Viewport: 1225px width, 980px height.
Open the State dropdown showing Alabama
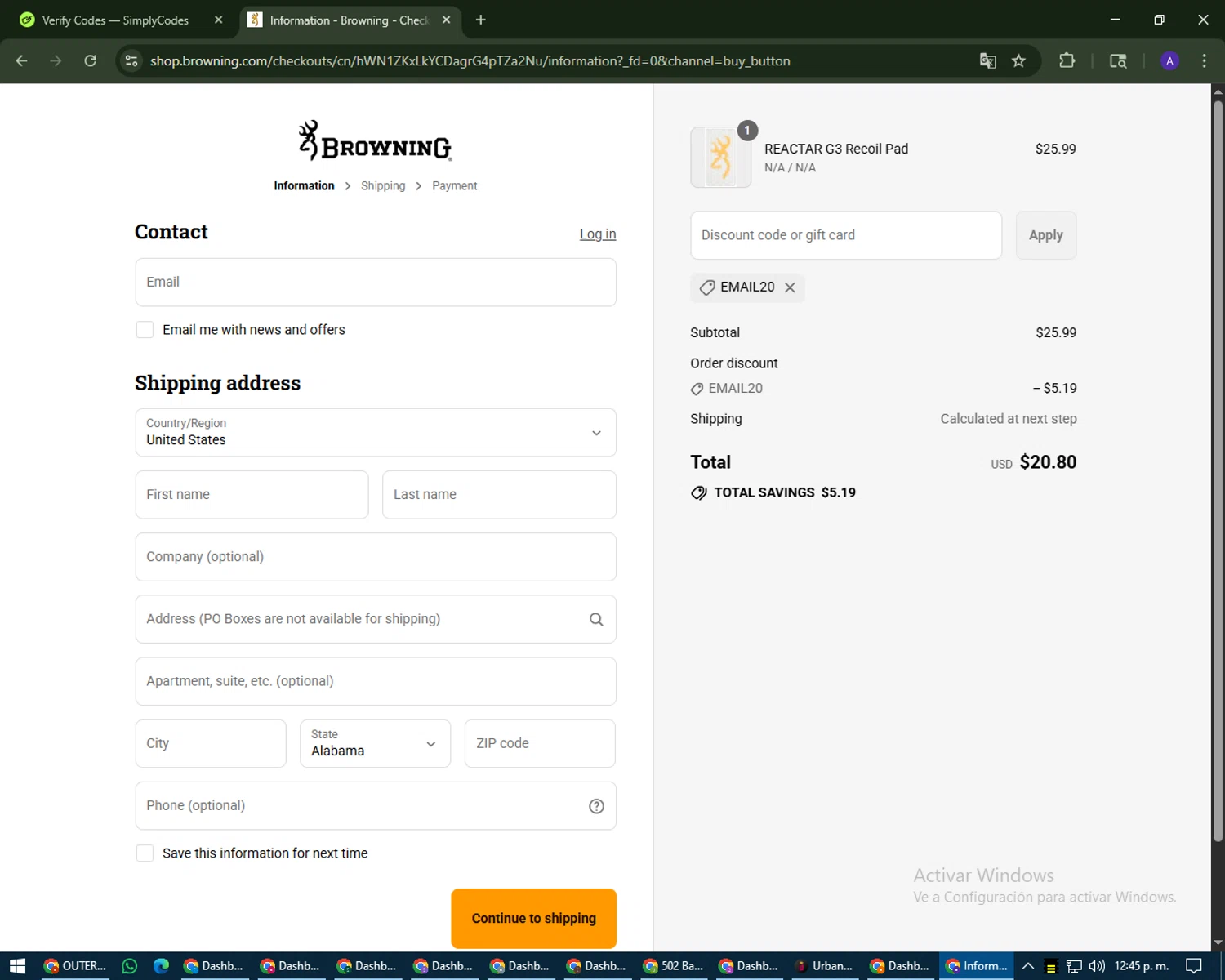[375, 743]
